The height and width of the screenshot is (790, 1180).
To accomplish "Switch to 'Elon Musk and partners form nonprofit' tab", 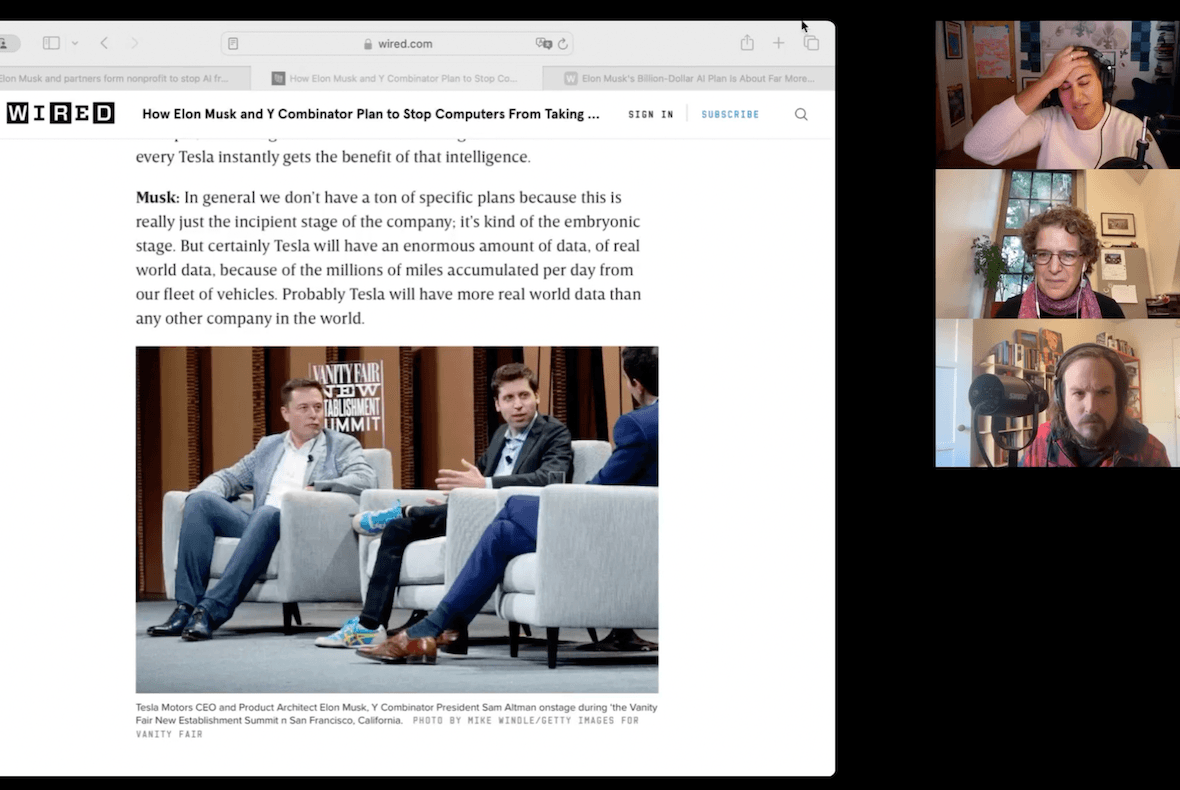I will 124,78.
